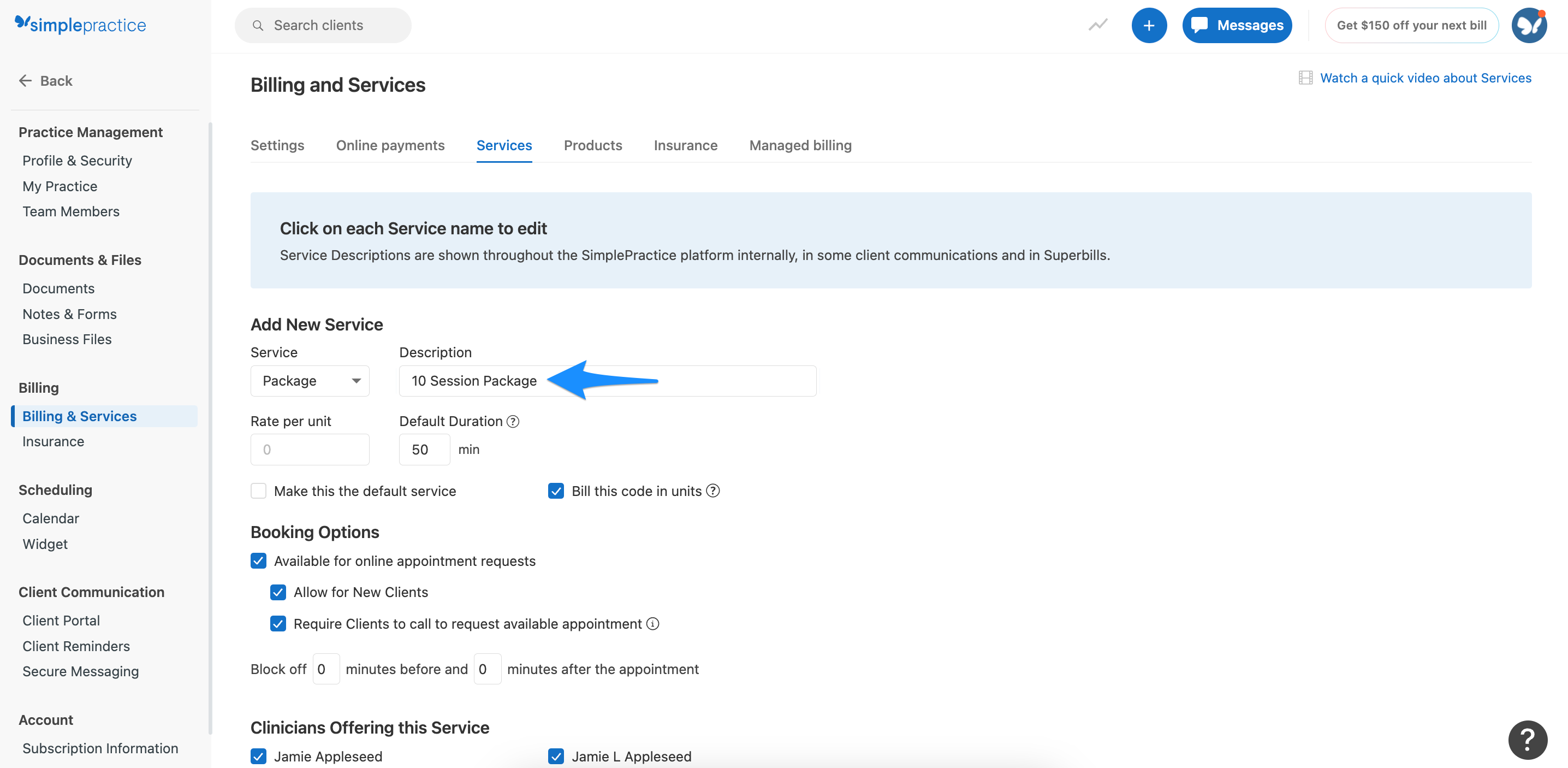Click the search magnifier in client search
Screen dimensions: 1568x768
pos(258,25)
